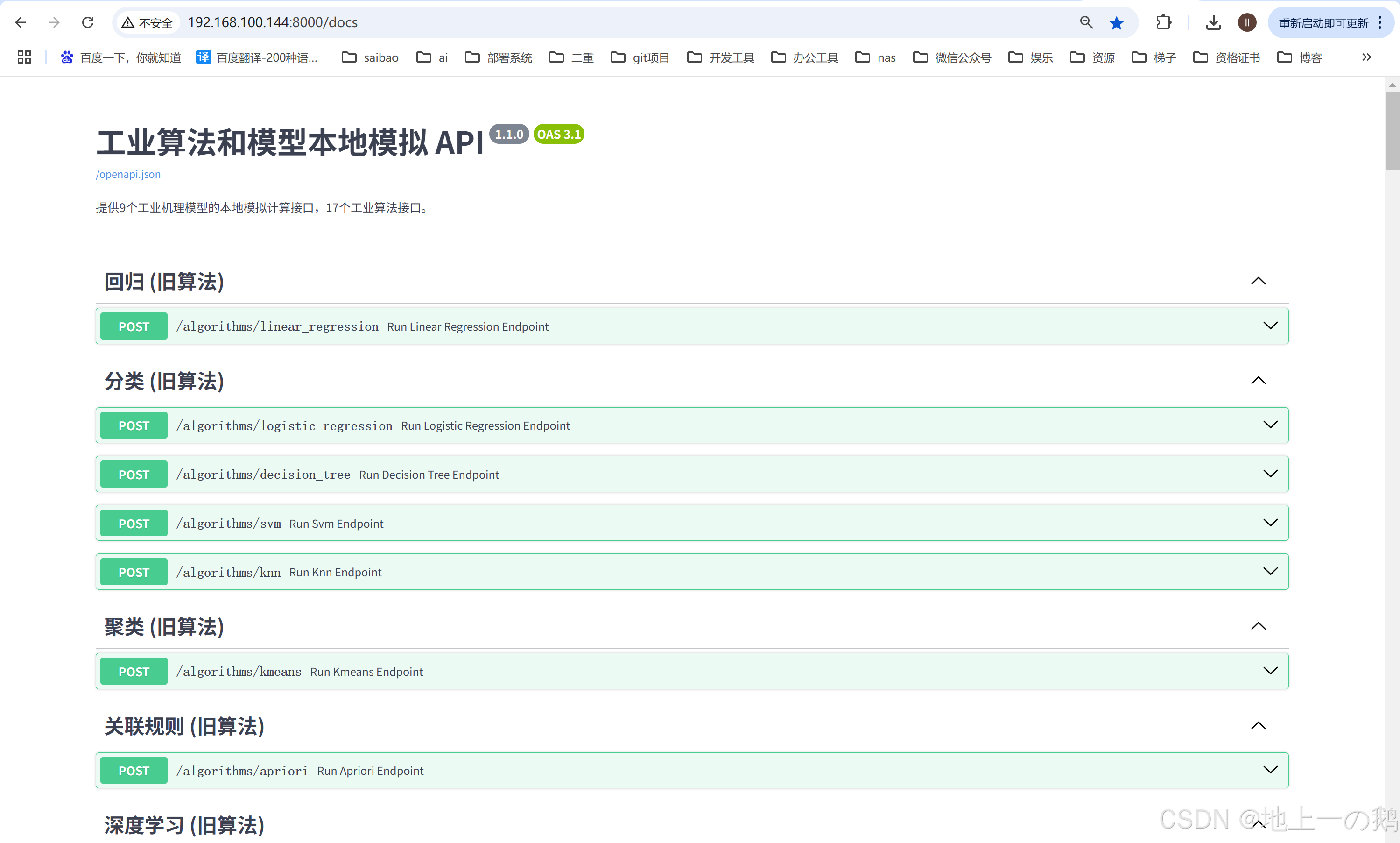The height and width of the screenshot is (843, 1400).
Task: Open the /openapi.json link
Action: pyautogui.click(x=128, y=174)
